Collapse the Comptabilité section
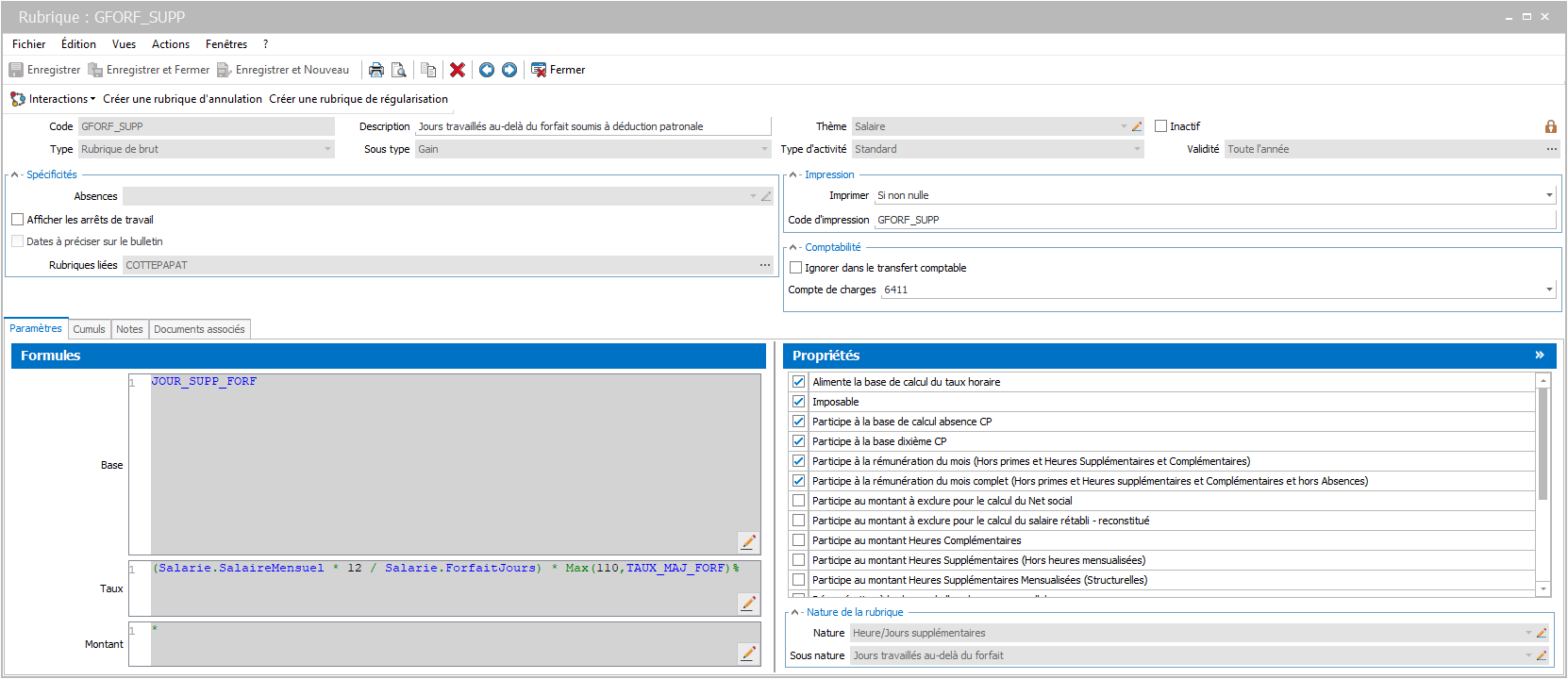This screenshot has height=679, width=1568. (793, 247)
